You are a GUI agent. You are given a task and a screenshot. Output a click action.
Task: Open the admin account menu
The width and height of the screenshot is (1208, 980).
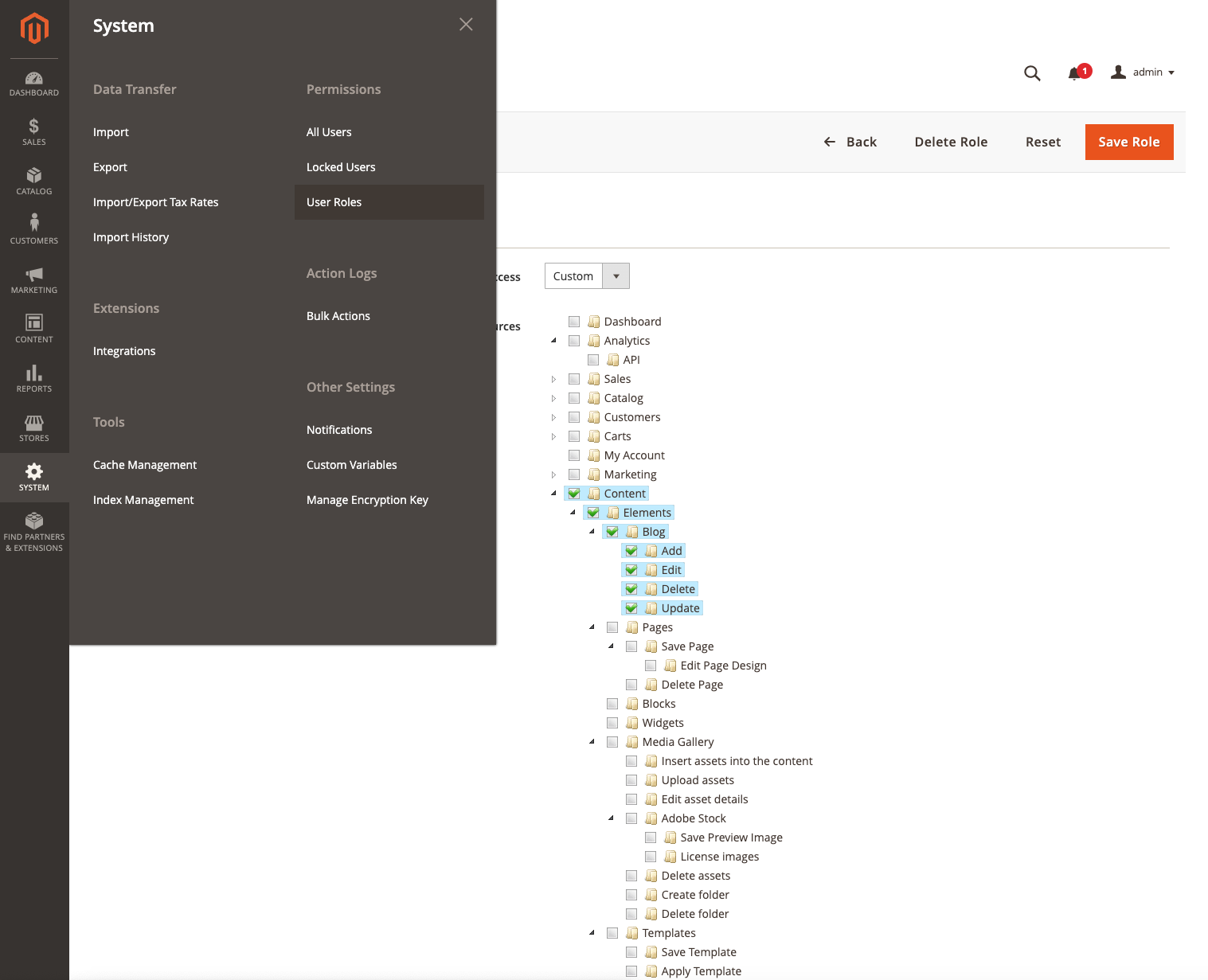pos(1143,72)
